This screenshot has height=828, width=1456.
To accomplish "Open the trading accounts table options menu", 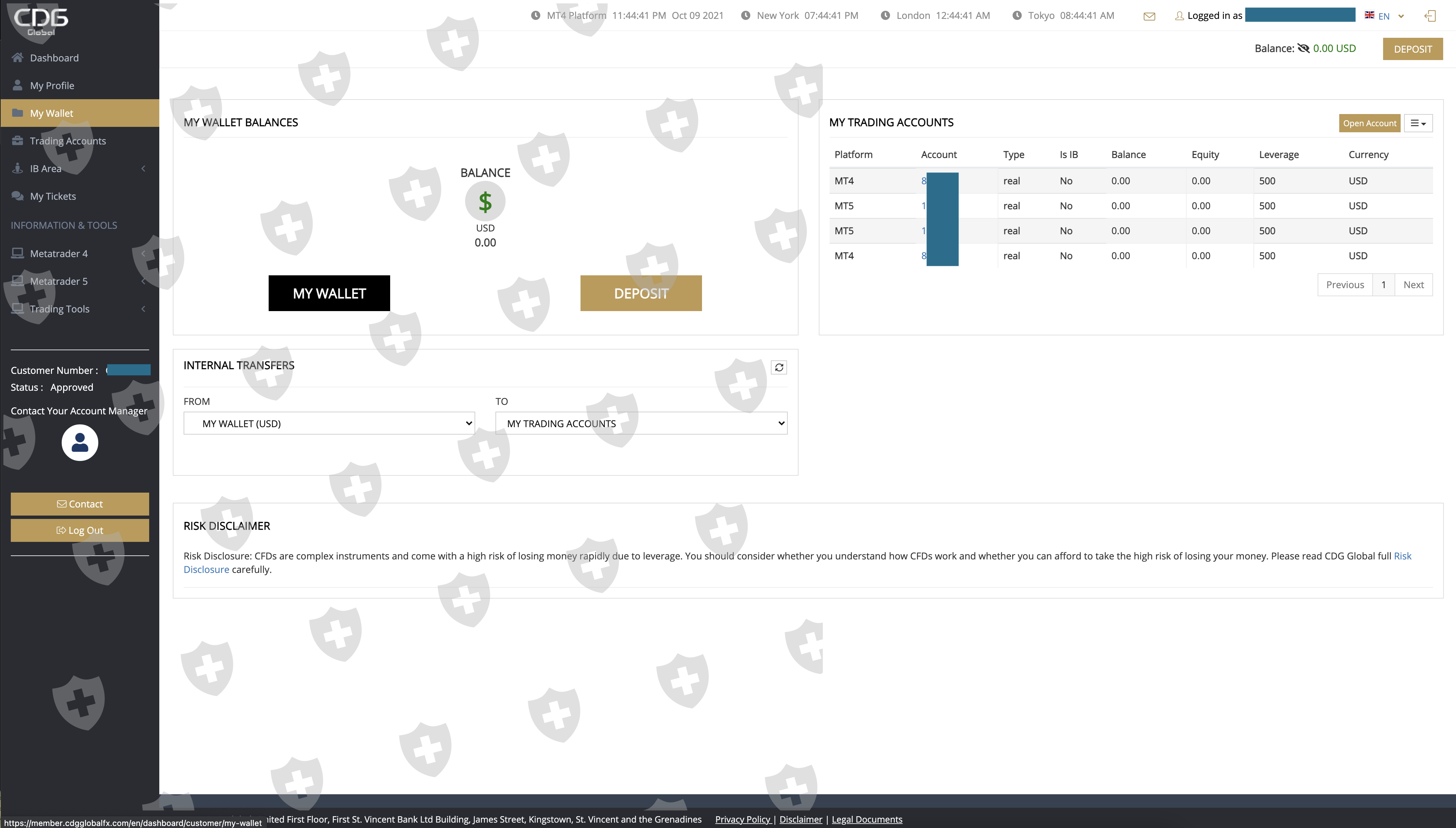I will coord(1418,123).
